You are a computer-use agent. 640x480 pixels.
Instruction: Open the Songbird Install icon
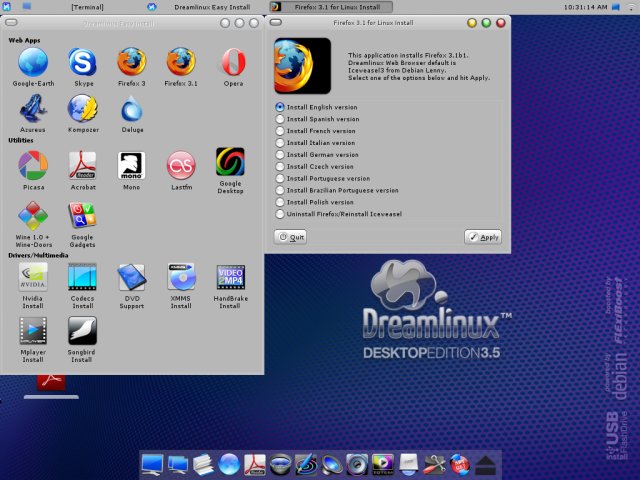(82, 331)
